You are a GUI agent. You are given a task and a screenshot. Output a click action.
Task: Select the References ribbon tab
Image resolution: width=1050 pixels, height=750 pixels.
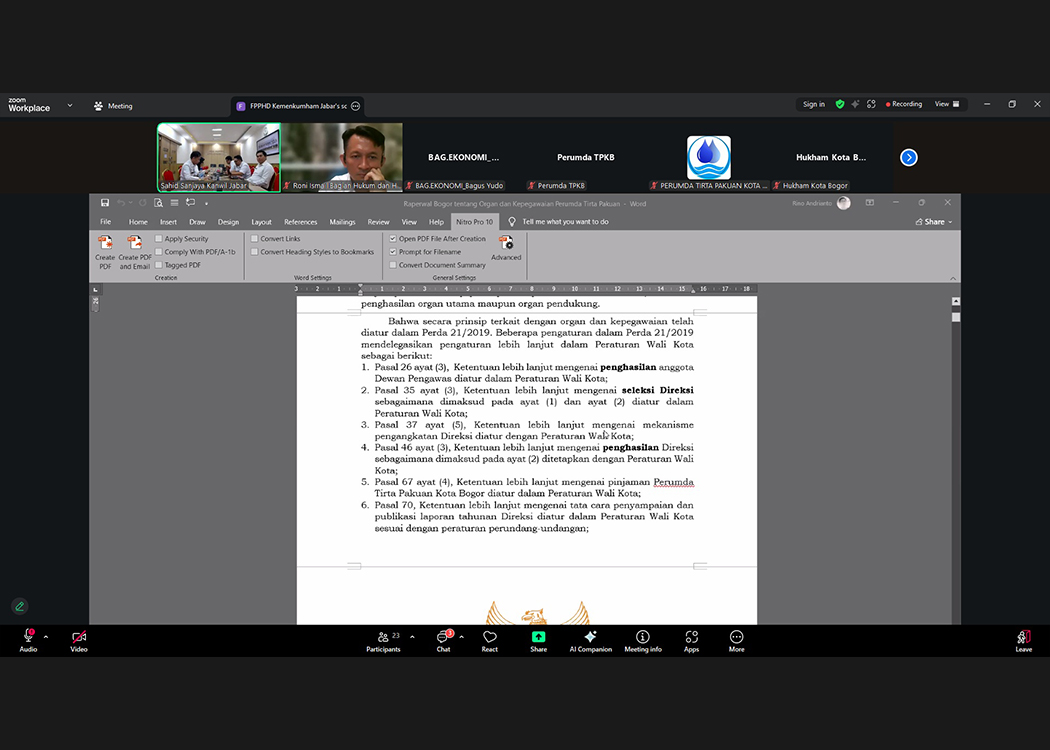300,222
